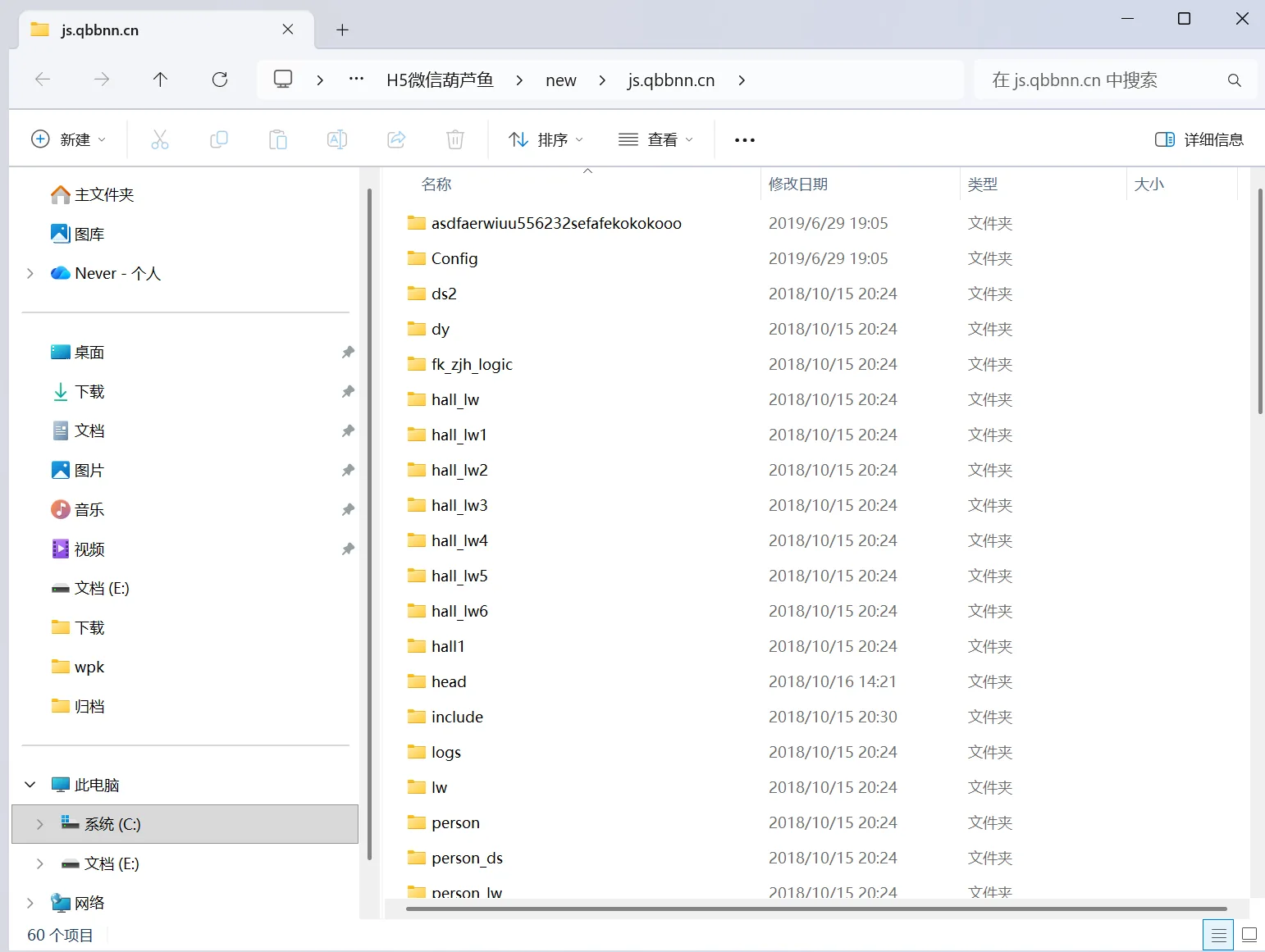Select the wpk folder in sidebar
Screen dimensions: 1265x952
78,667
